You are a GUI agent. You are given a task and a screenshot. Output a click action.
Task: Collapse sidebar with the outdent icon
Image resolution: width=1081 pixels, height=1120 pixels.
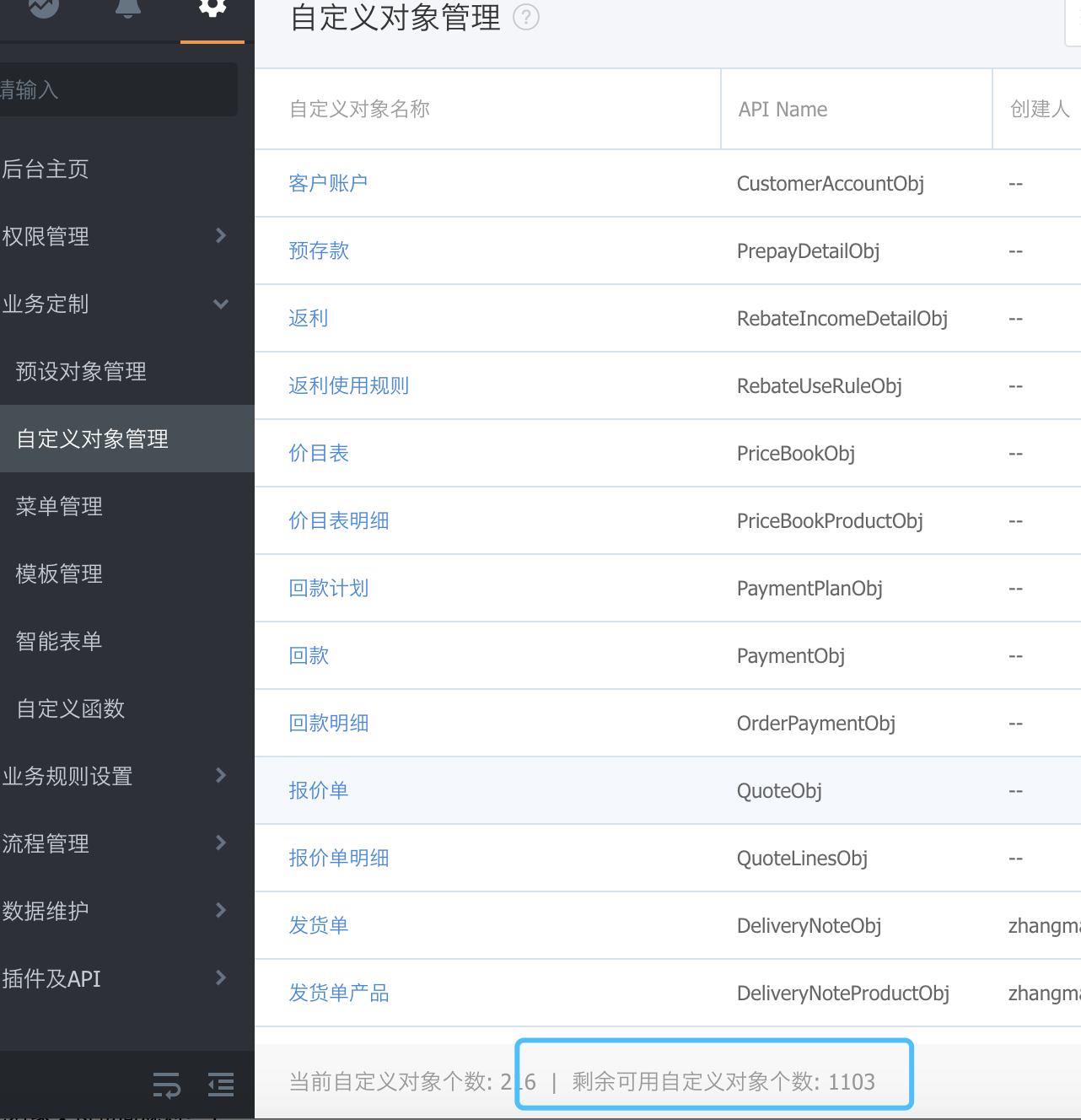pyautogui.click(x=221, y=1084)
